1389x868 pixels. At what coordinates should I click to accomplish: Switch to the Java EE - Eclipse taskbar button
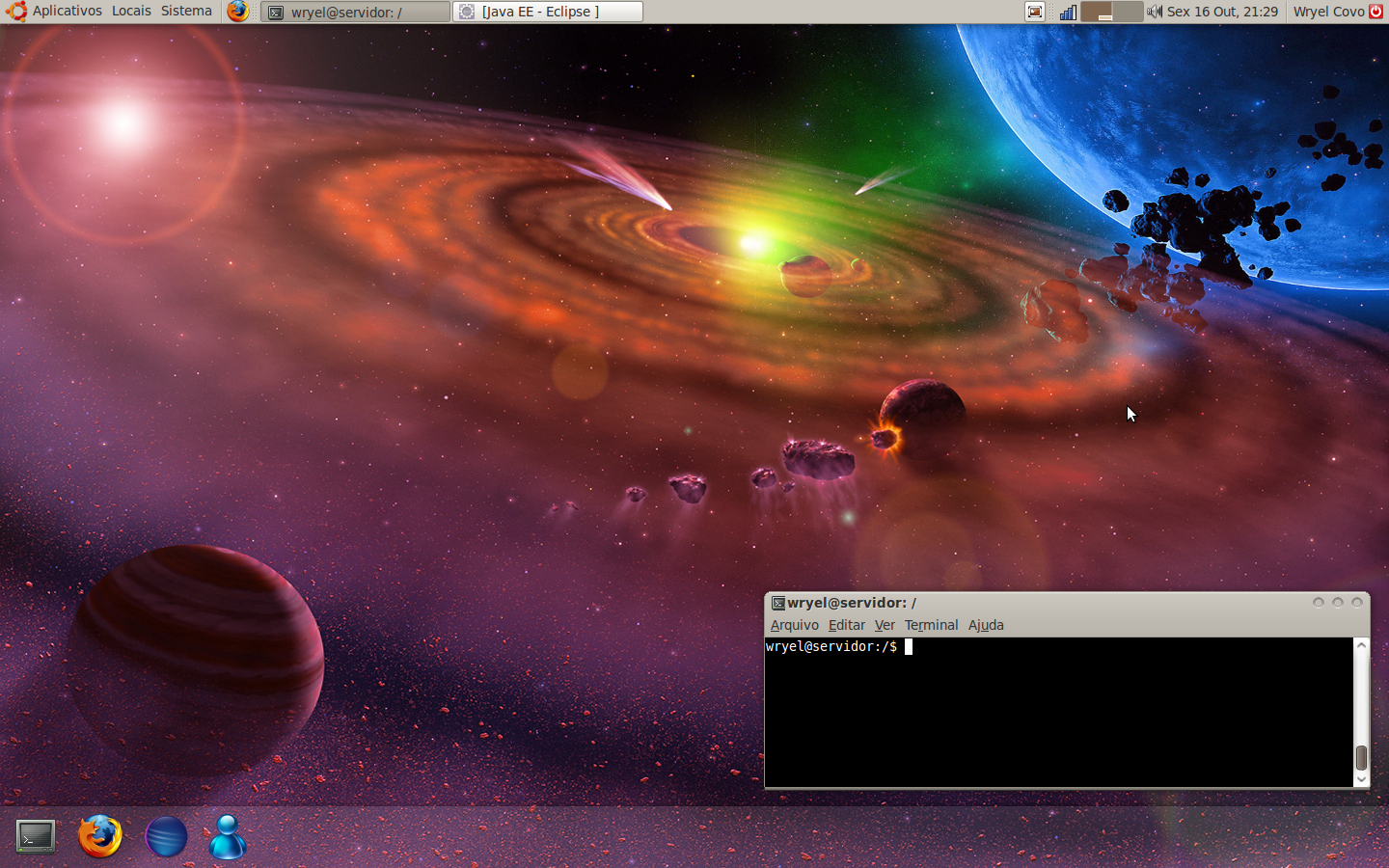coord(548,12)
